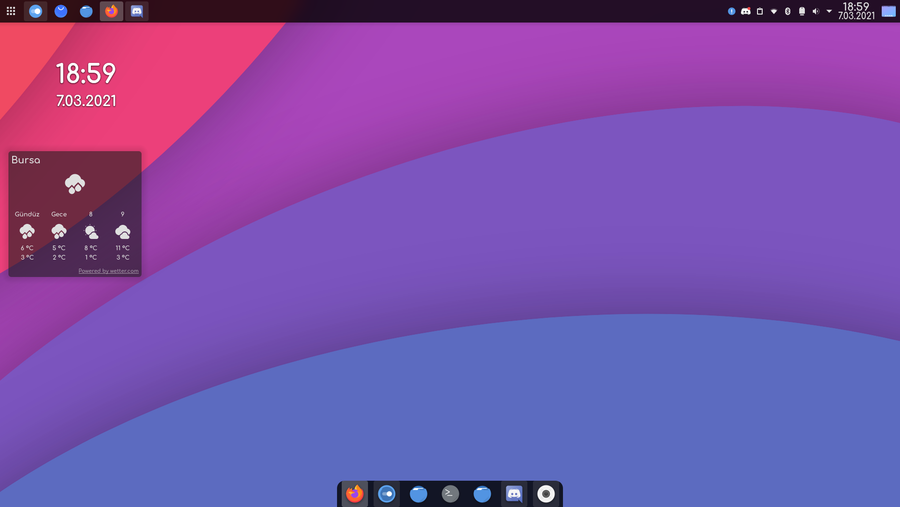The image size is (900, 507).
Task: Click the Bursa city title in weather widget
Action: (26, 160)
